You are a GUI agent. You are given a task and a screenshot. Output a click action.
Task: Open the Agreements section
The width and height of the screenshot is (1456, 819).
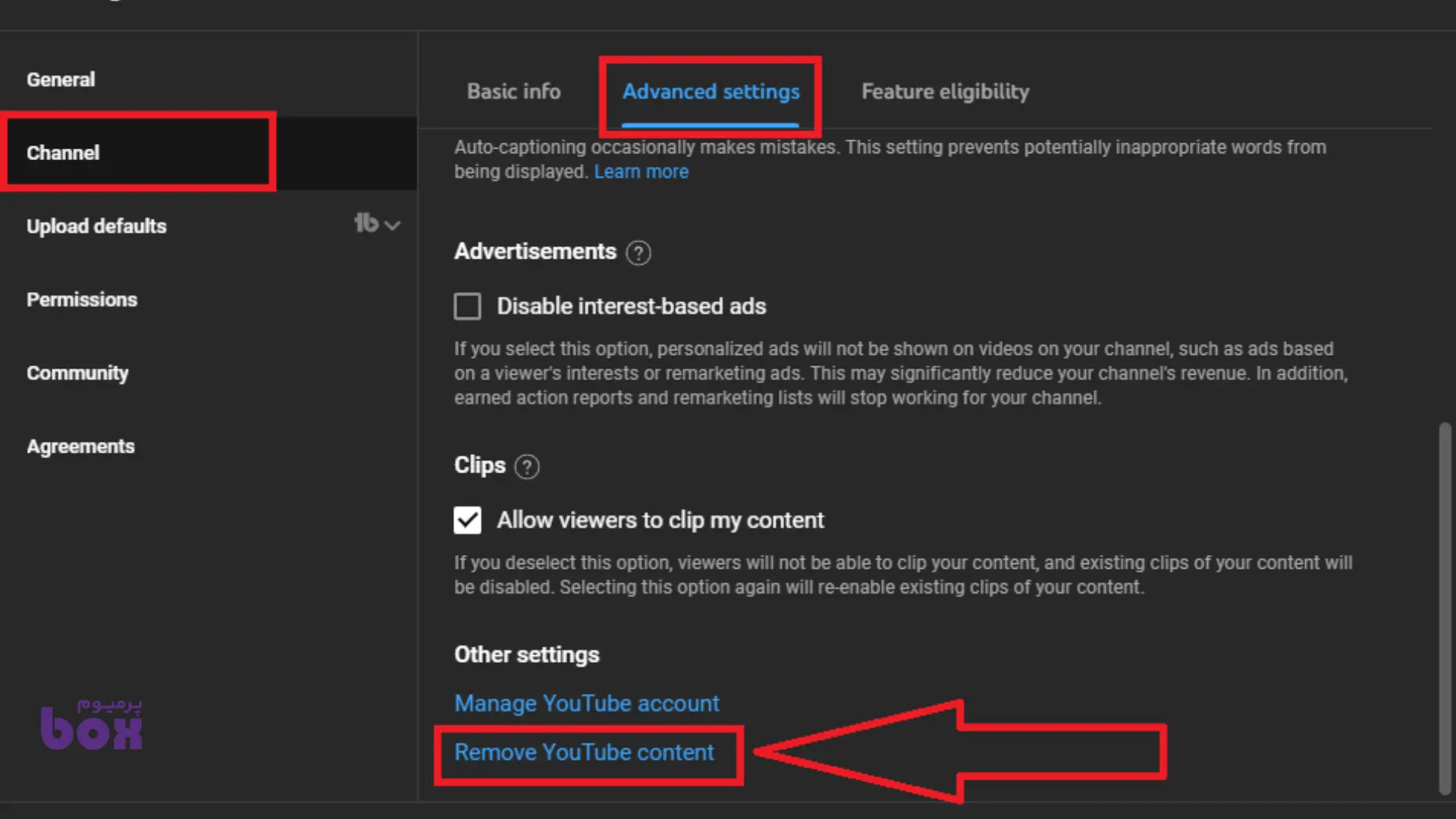[x=80, y=447]
